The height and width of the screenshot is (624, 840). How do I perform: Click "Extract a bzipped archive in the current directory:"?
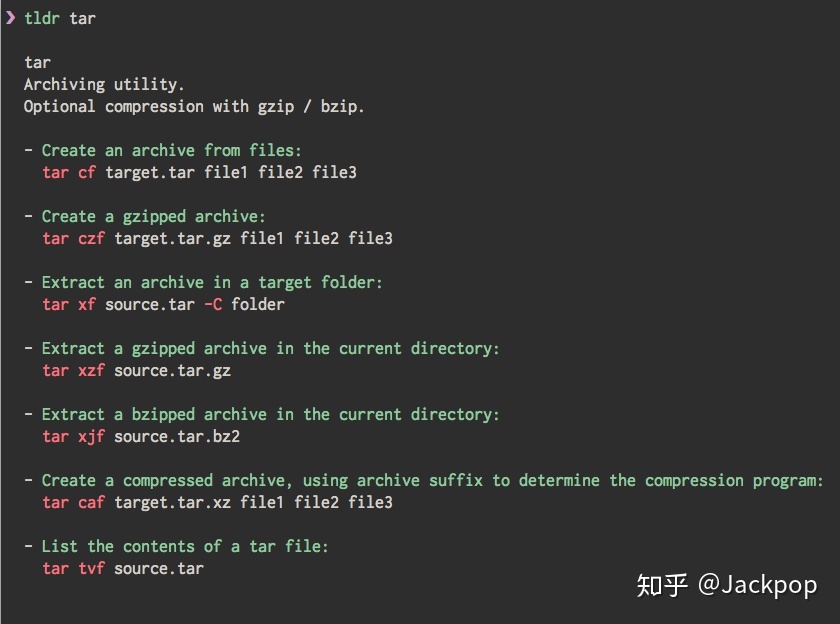[x=270, y=414]
